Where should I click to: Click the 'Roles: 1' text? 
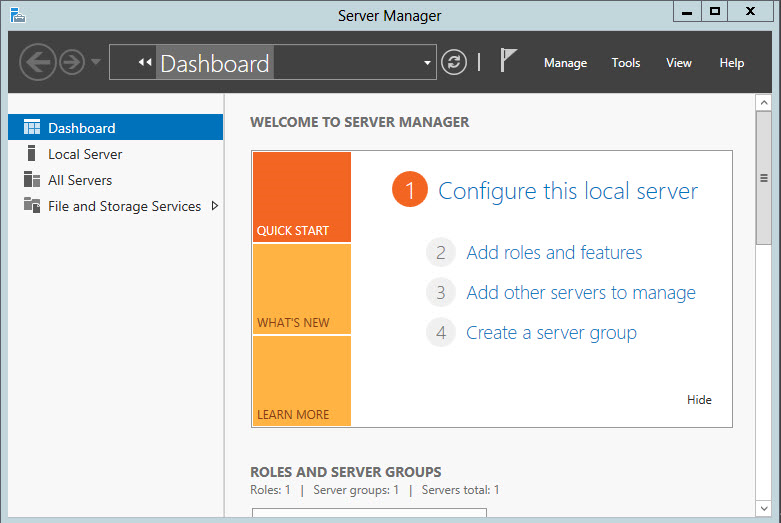[270, 490]
